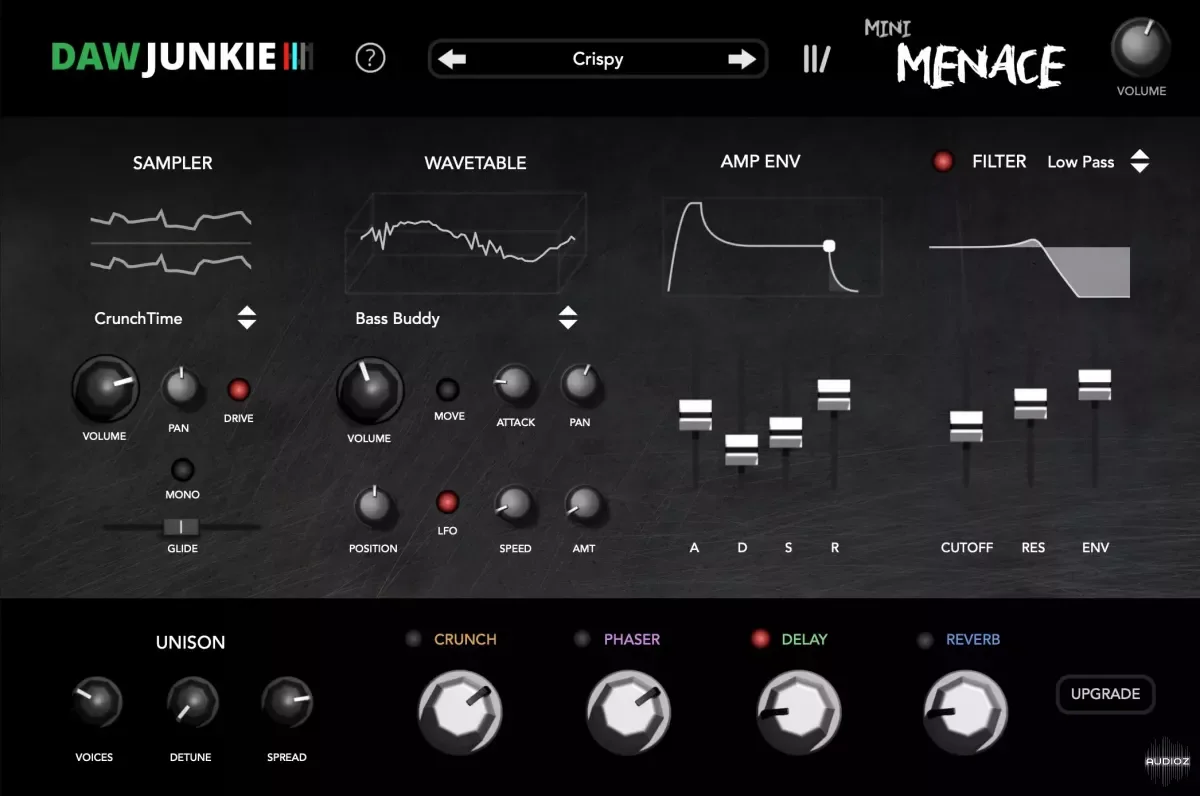Click the envelope Sustain (S) slider

tap(786, 433)
